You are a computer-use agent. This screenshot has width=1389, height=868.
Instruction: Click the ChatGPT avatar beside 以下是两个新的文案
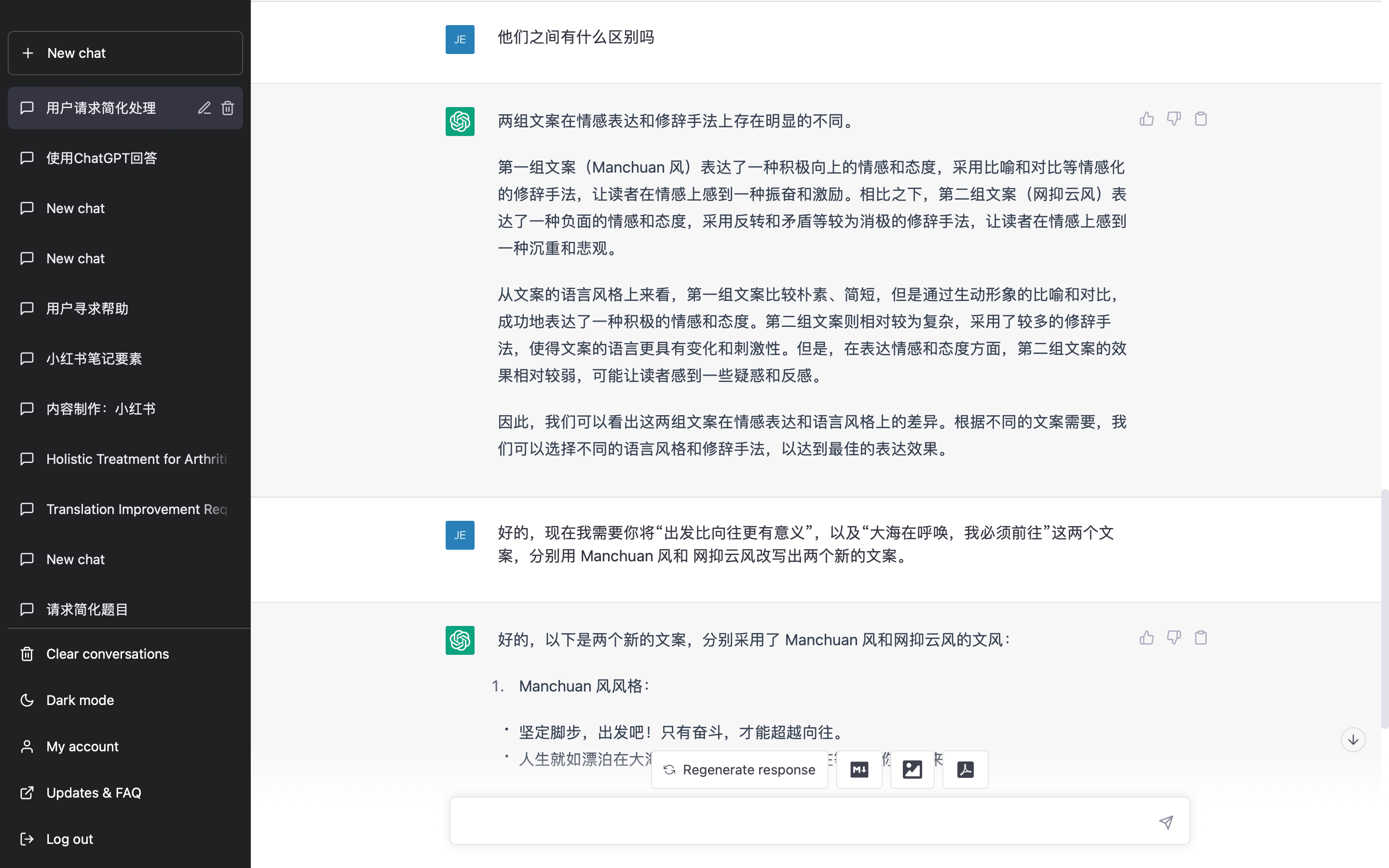pyautogui.click(x=460, y=640)
